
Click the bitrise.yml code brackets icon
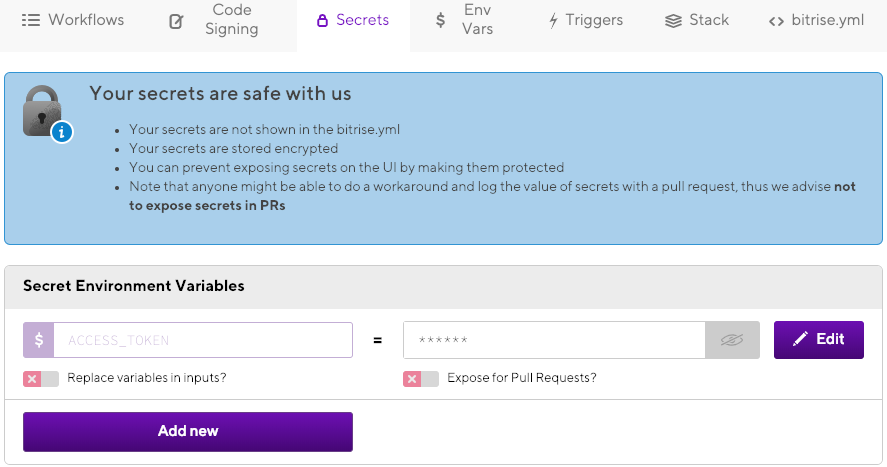point(776,20)
